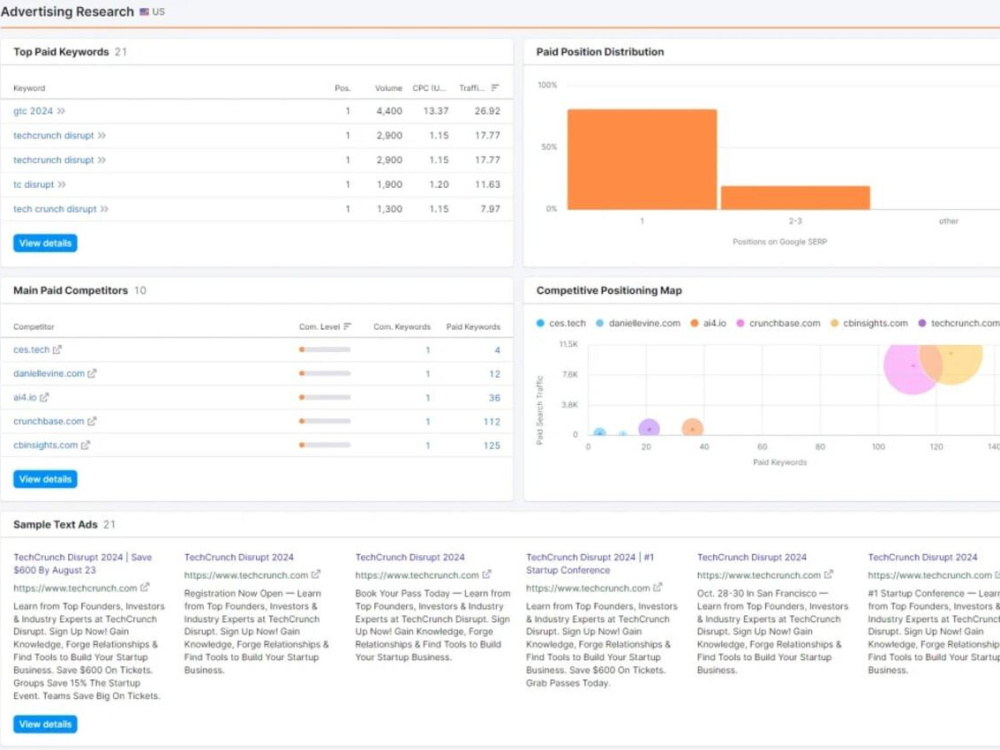Click double-chevron icon next to gtc 2024
Screen dimensions: 1000x750
[x=61, y=111]
